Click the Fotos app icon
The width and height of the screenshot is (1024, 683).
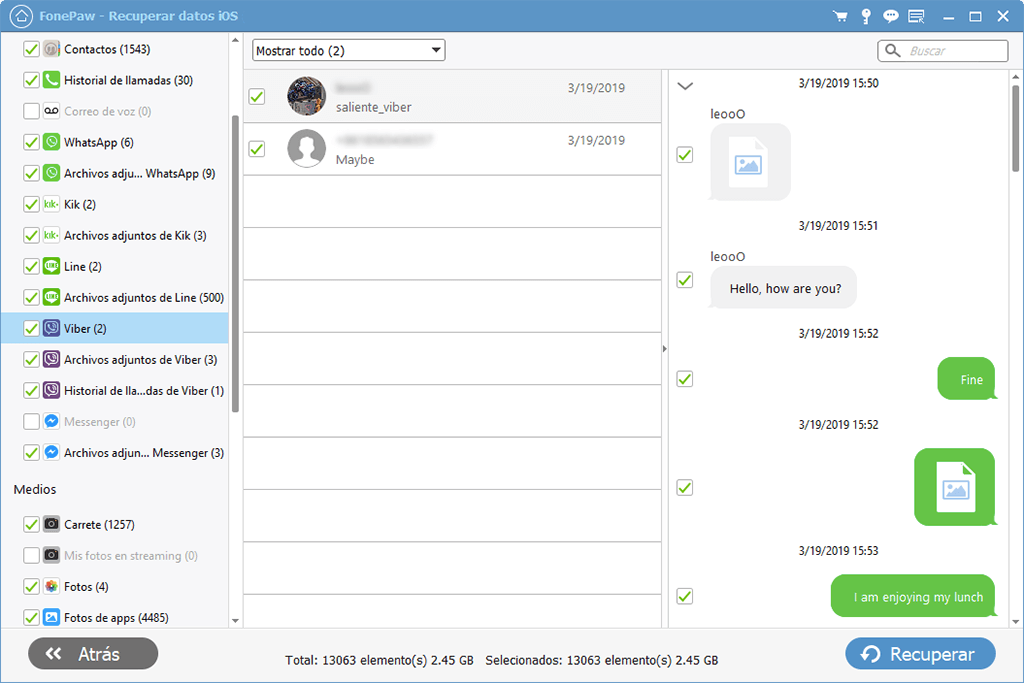(x=52, y=586)
